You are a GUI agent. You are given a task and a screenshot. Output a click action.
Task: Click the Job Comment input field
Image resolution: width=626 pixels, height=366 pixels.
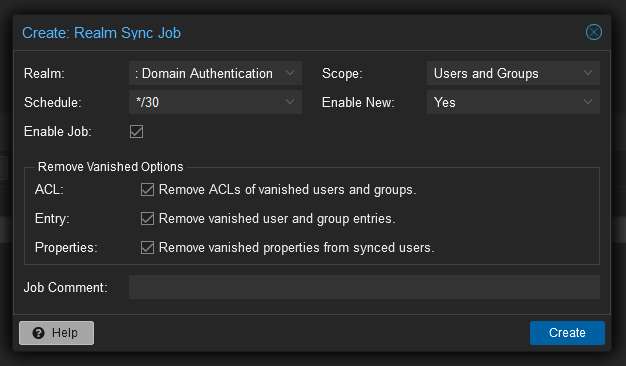tap(364, 287)
